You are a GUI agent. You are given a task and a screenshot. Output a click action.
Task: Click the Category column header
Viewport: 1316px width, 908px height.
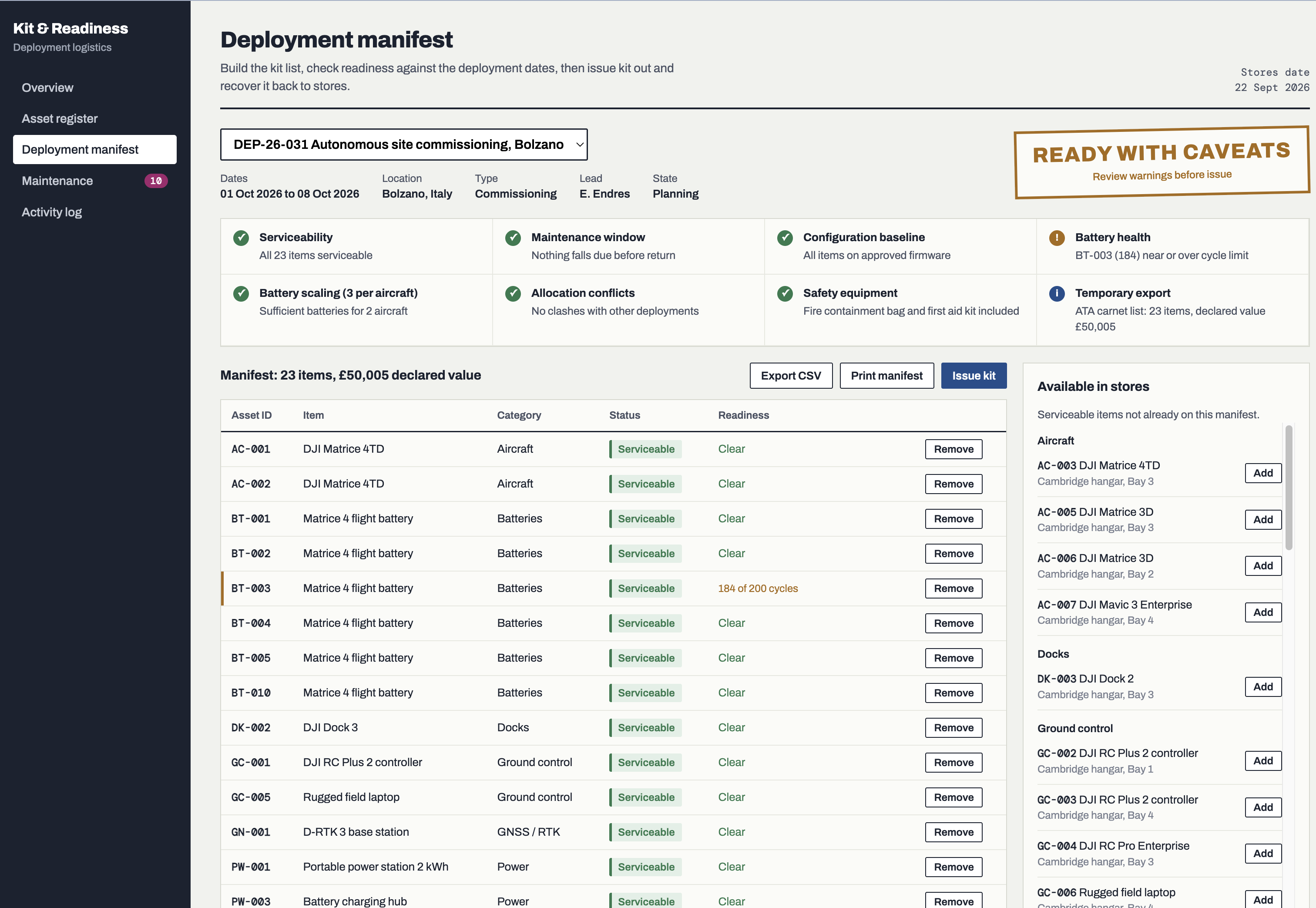[x=519, y=415]
